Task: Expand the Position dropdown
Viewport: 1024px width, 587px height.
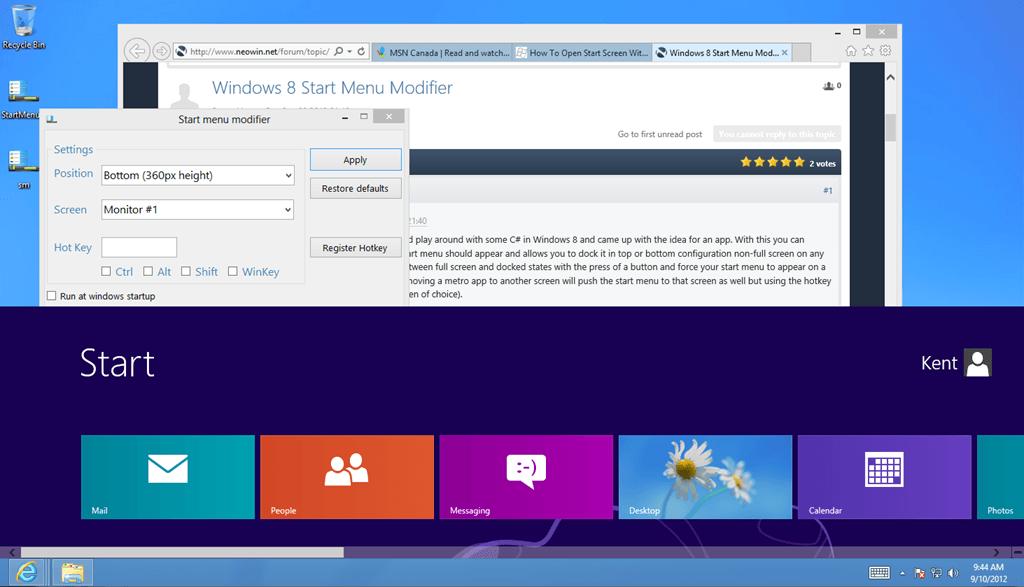Action: coord(198,176)
